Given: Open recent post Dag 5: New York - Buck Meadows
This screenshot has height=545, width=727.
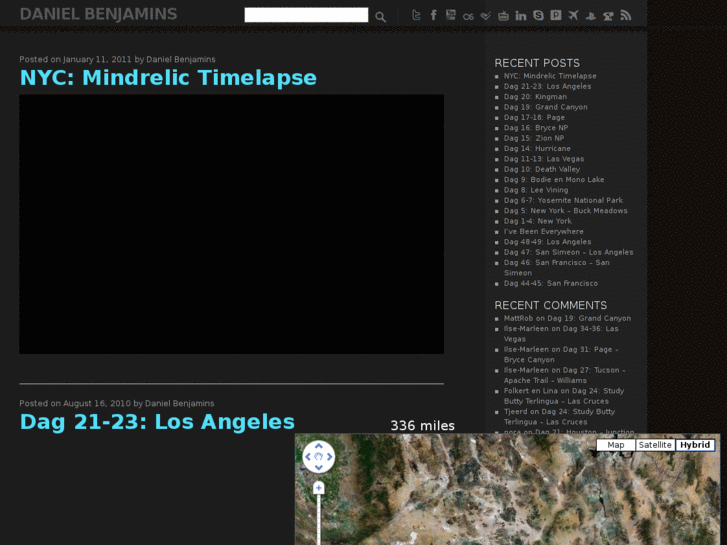Looking at the screenshot, I should (x=565, y=211).
